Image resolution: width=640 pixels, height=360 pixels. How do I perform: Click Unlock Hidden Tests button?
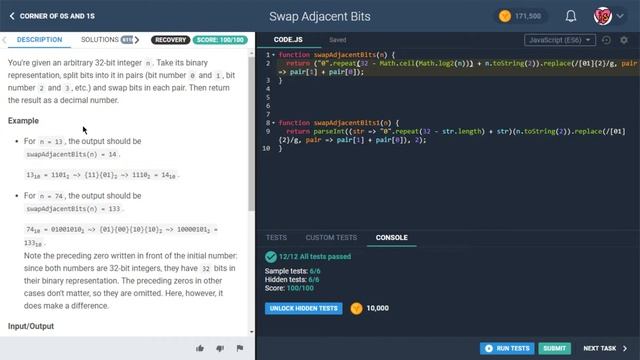coord(304,308)
